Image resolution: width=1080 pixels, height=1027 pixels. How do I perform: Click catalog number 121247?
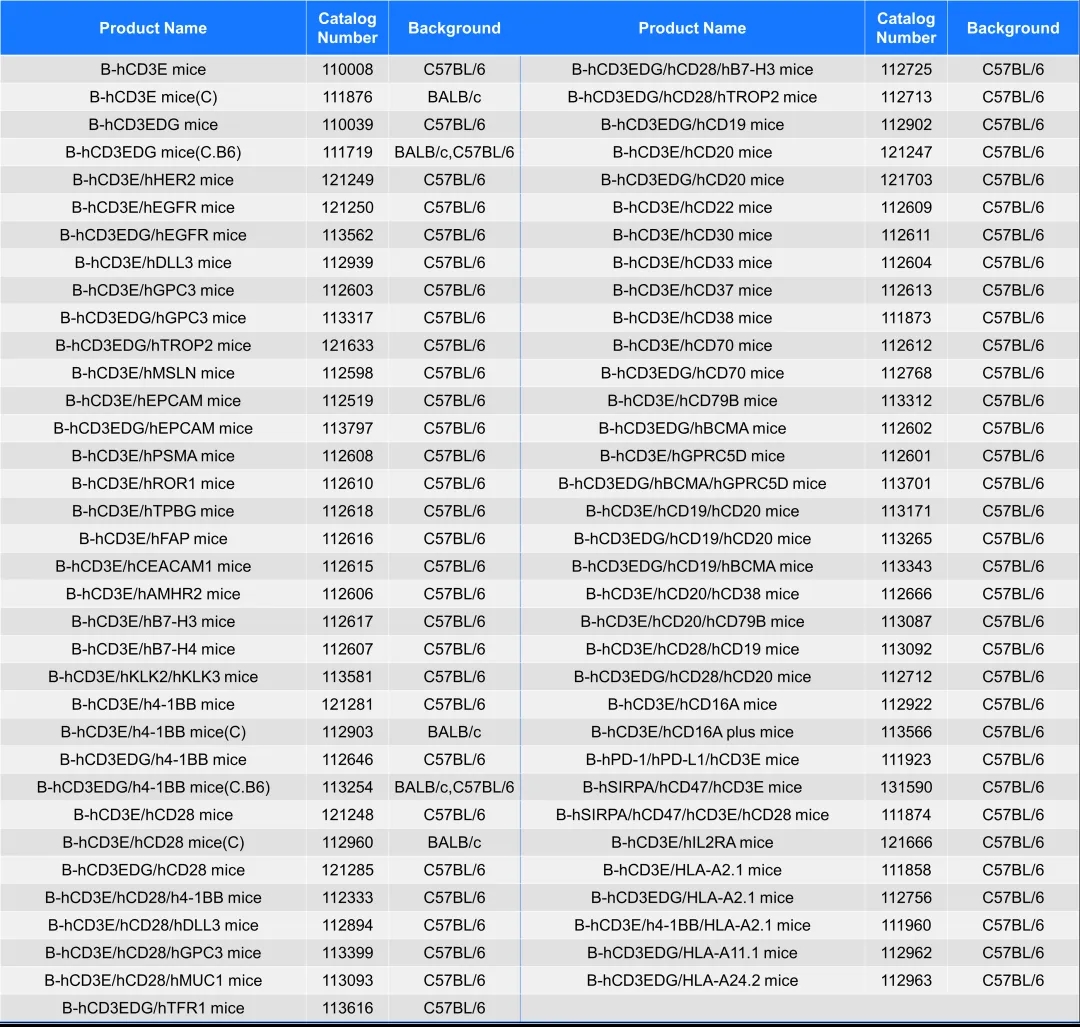(906, 153)
